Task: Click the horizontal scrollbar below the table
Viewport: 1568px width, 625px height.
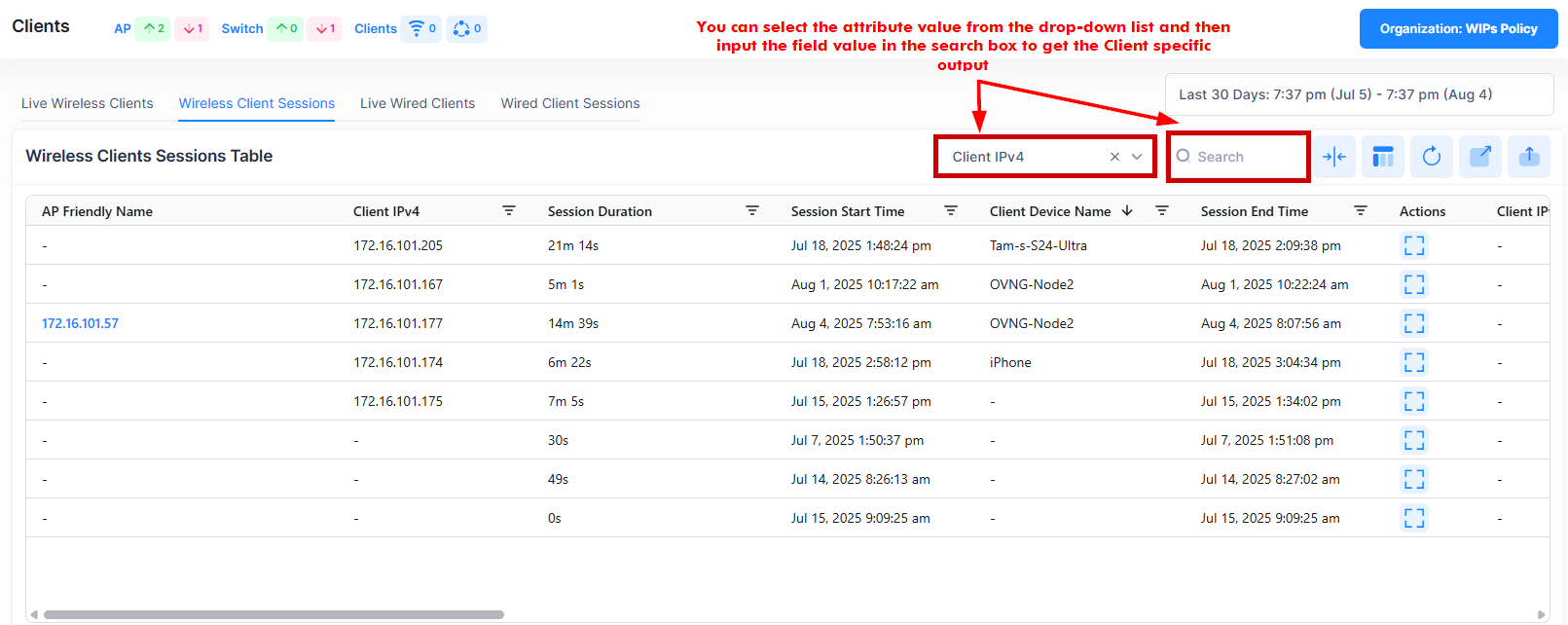Action: pyautogui.click(x=273, y=614)
